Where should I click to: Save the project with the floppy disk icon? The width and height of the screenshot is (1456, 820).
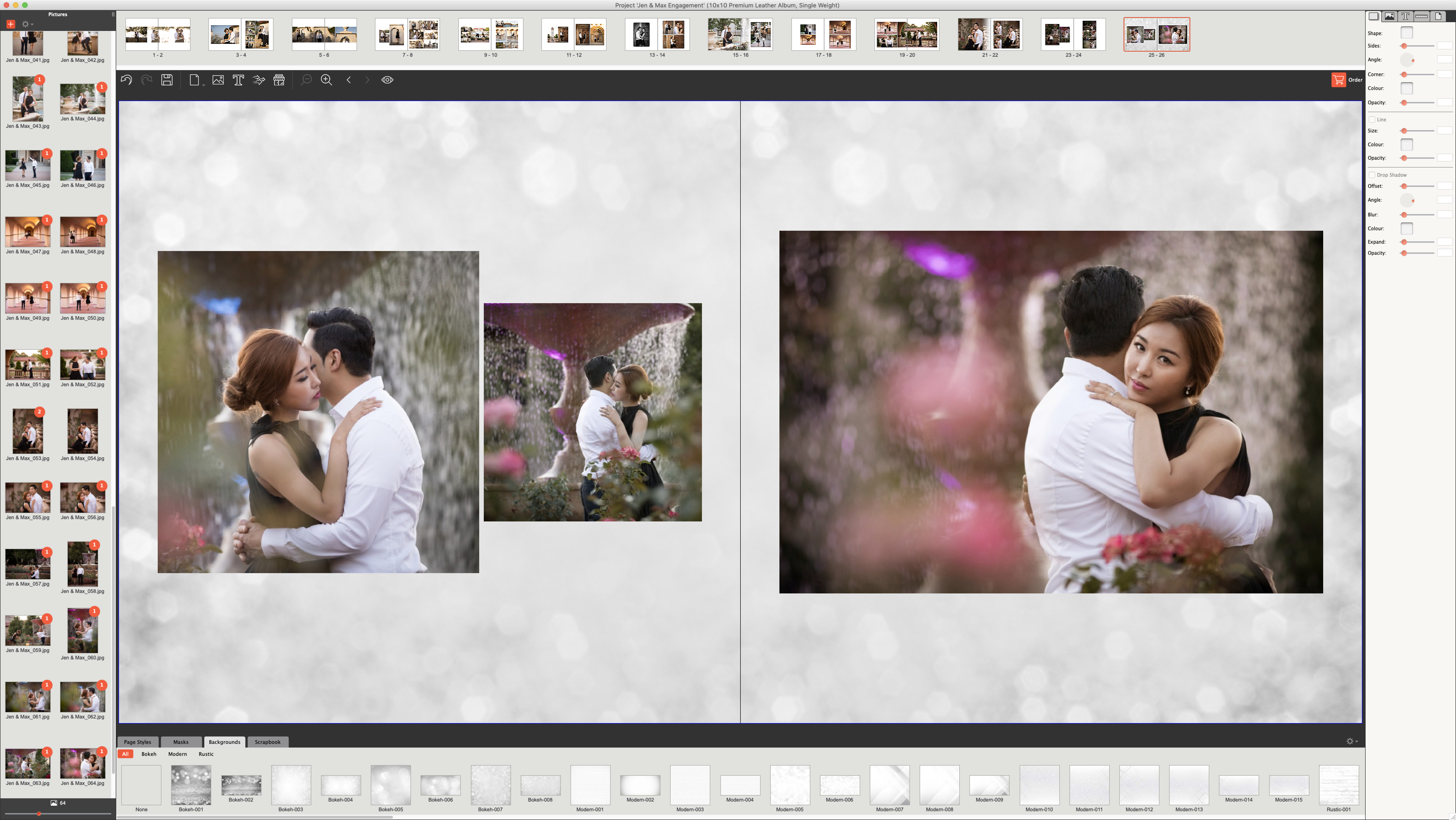coord(167,80)
